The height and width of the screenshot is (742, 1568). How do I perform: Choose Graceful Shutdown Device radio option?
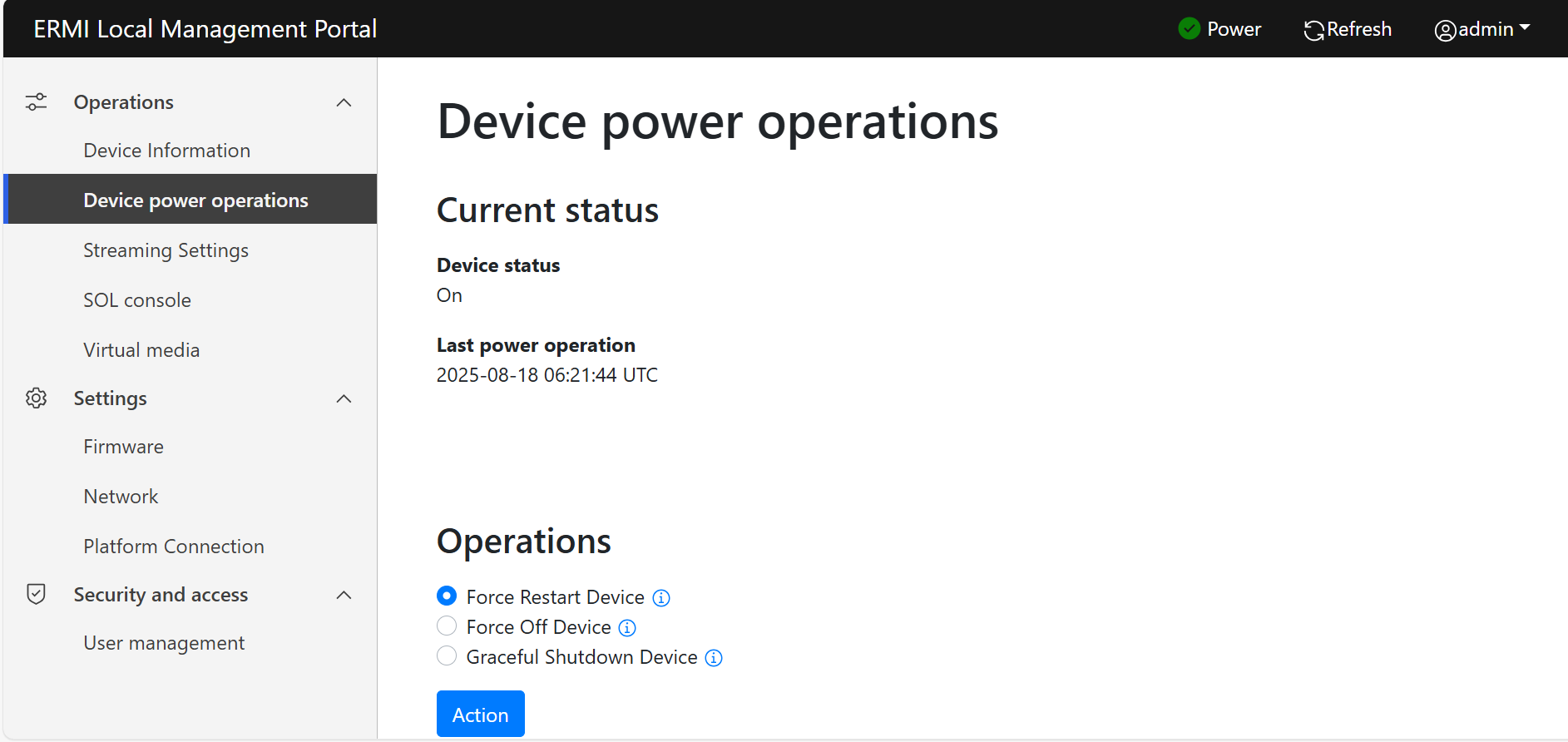coord(447,656)
